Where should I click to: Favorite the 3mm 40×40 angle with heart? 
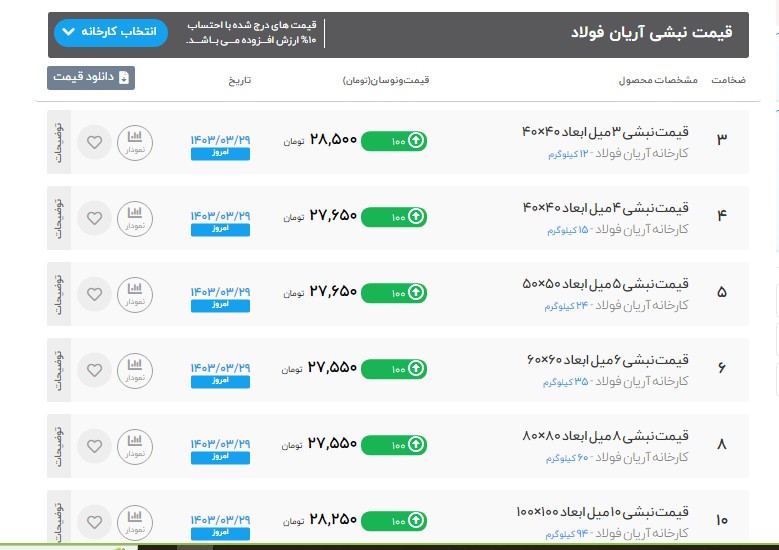pyautogui.click(x=94, y=142)
